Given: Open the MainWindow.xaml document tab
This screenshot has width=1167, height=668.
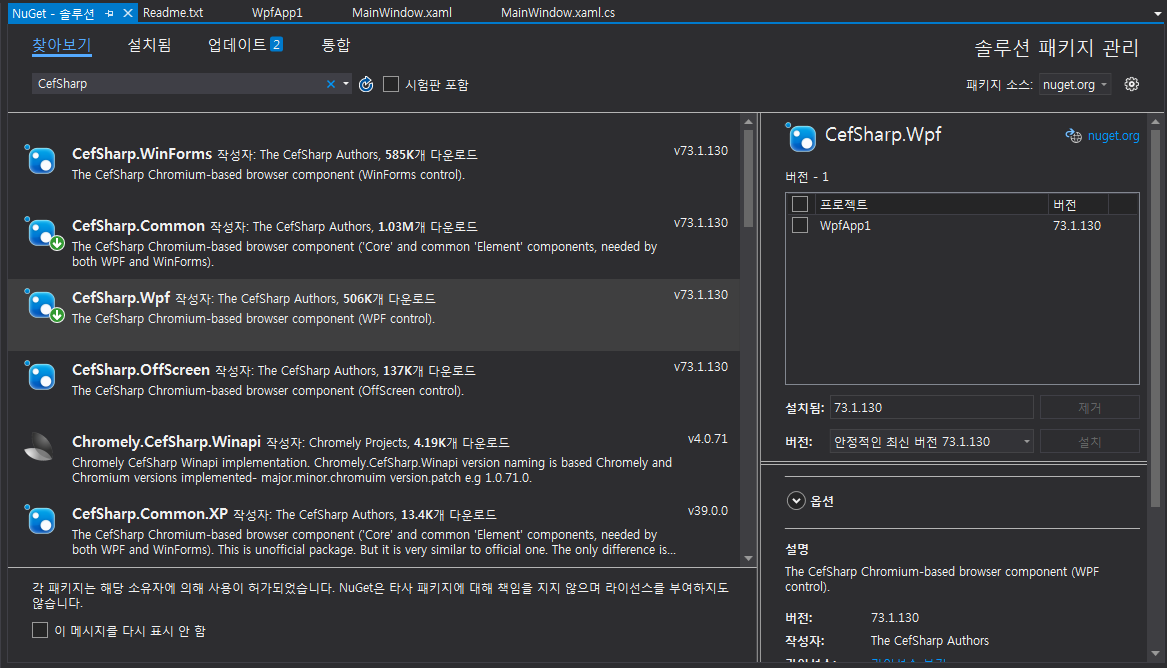Looking at the screenshot, I should pos(402,13).
